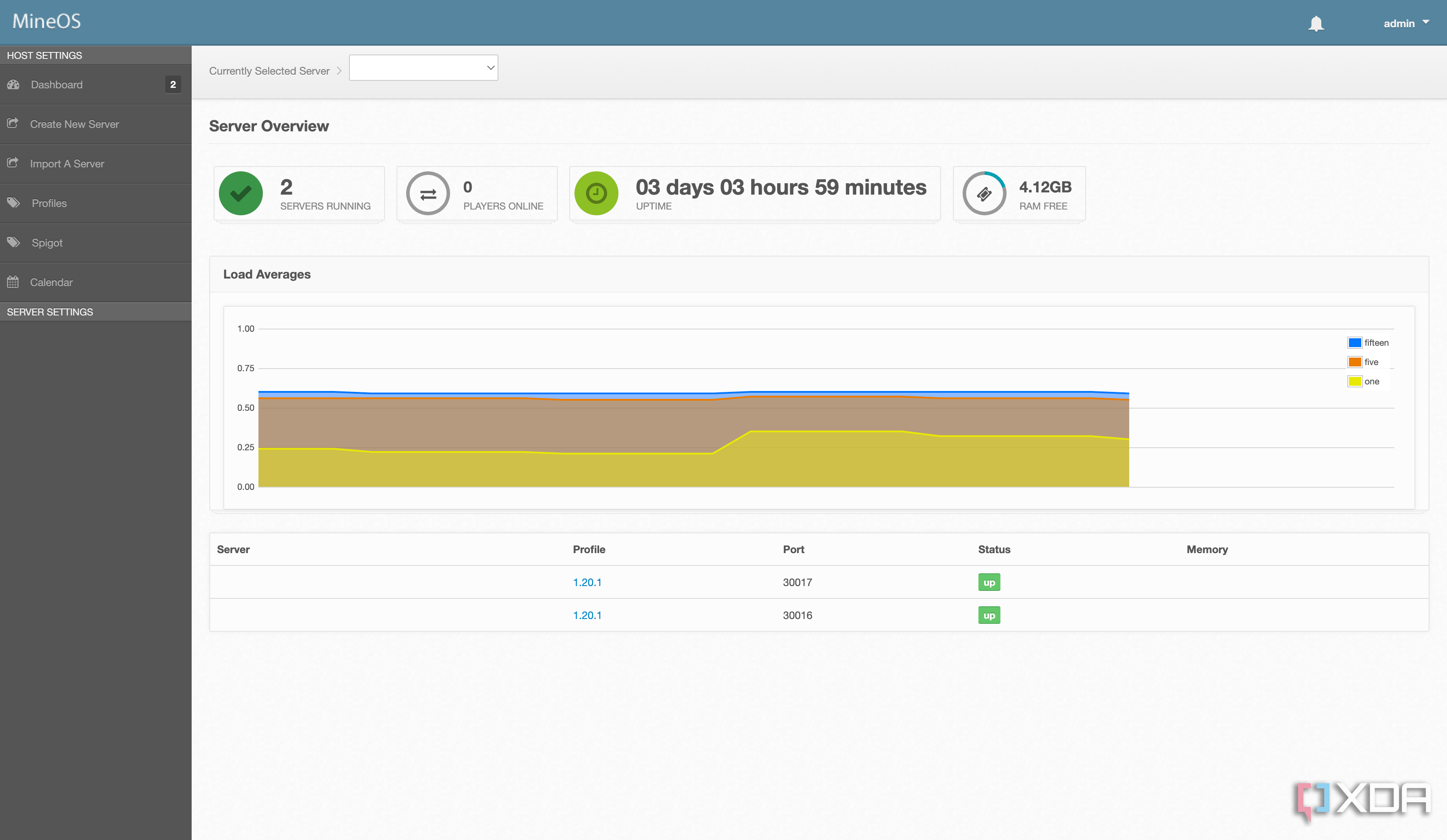
Task: Click the uptime text 03 days 03 hours
Action: pyautogui.click(x=781, y=187)
